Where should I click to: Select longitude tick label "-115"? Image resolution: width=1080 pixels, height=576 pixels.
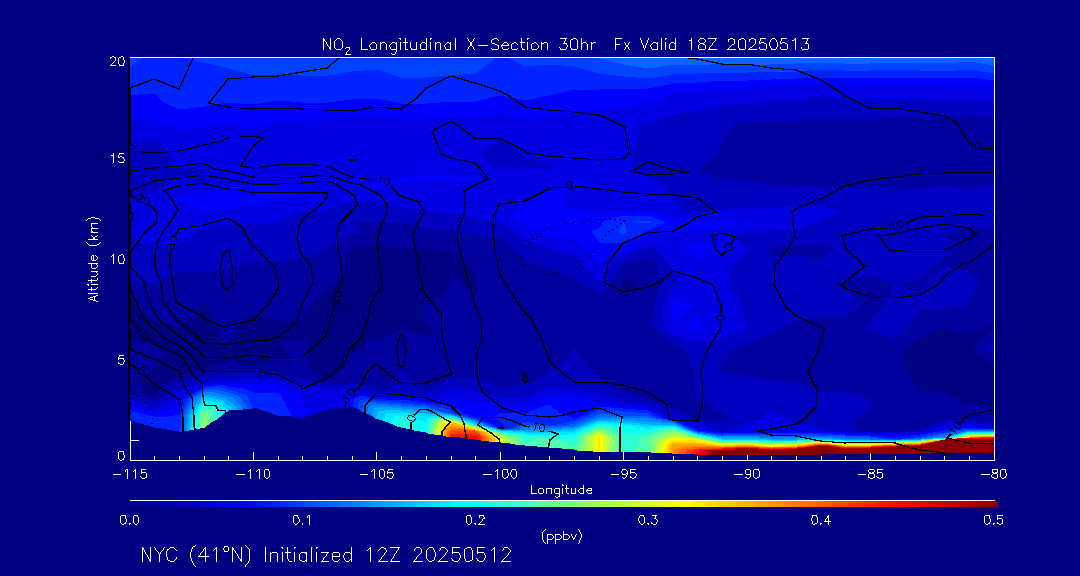coord(129,475)
